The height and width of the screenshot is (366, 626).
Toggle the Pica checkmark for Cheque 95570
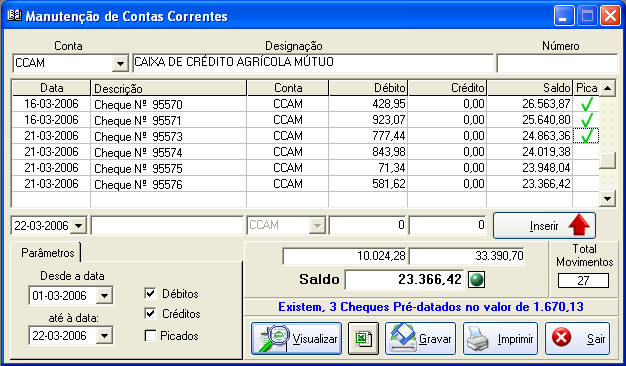pyautogui.click(x=586, y=104)
